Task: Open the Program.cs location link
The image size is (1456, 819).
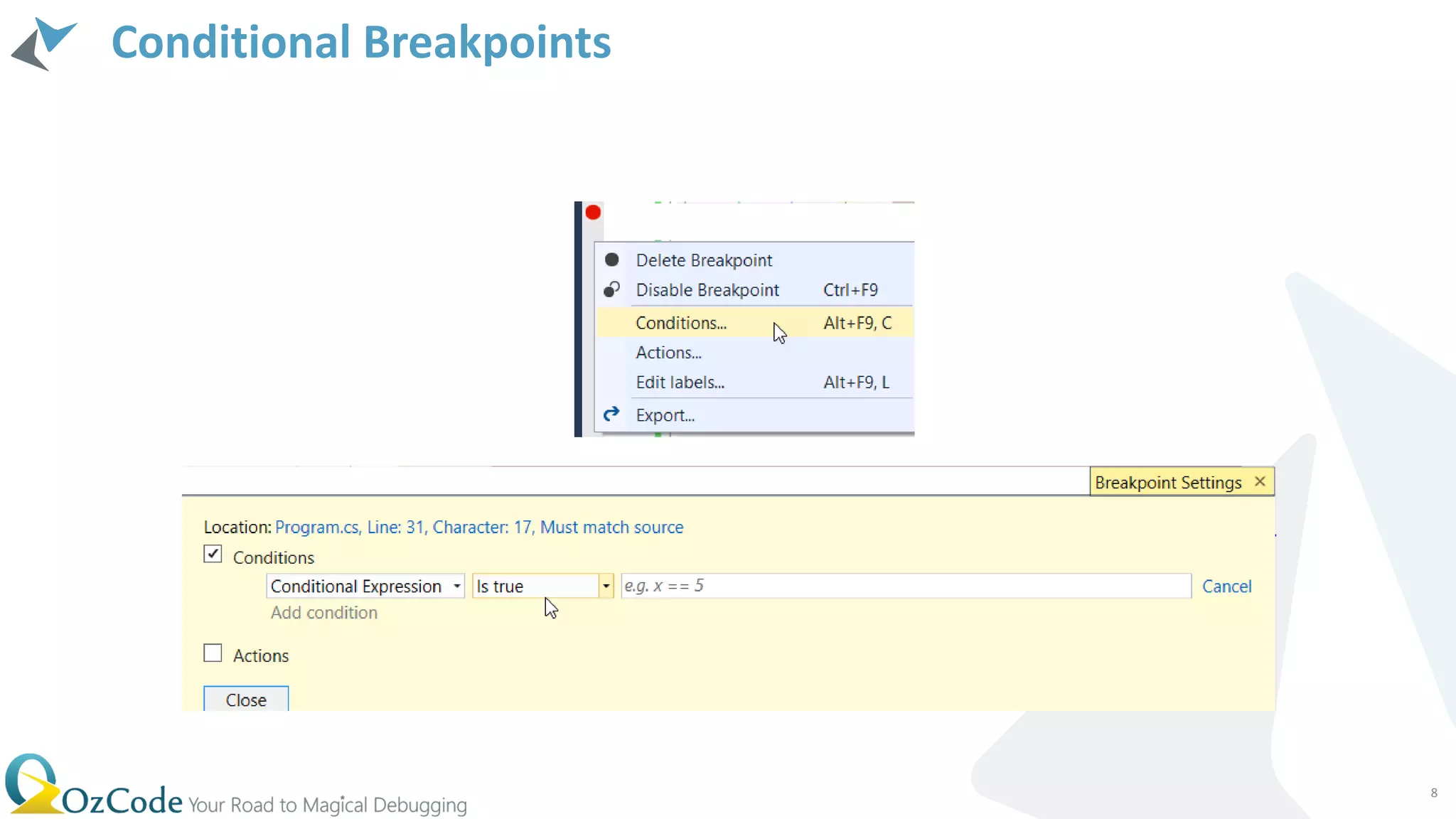Action: coord(479,527)
